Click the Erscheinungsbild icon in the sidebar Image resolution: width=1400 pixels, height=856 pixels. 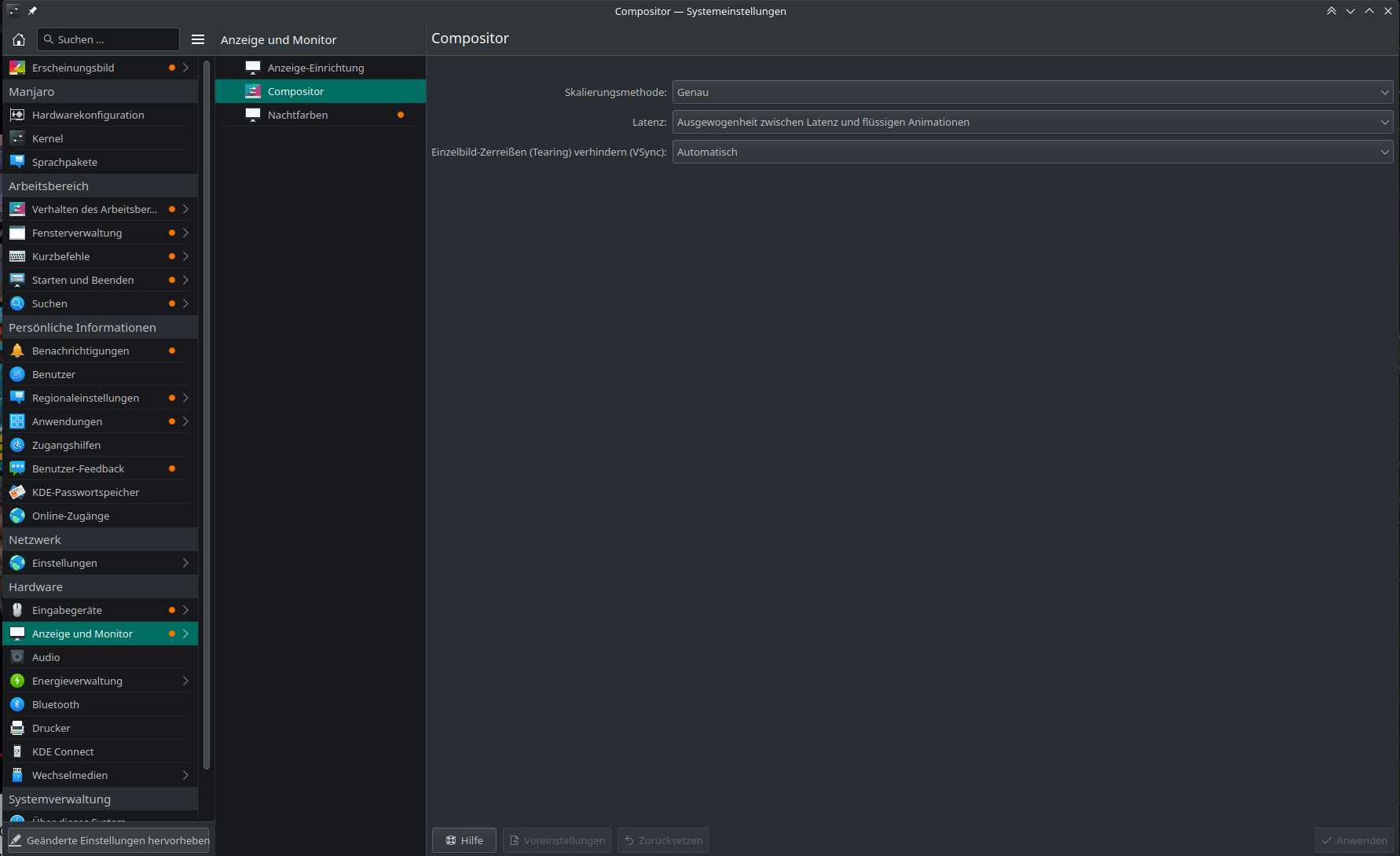17,68
